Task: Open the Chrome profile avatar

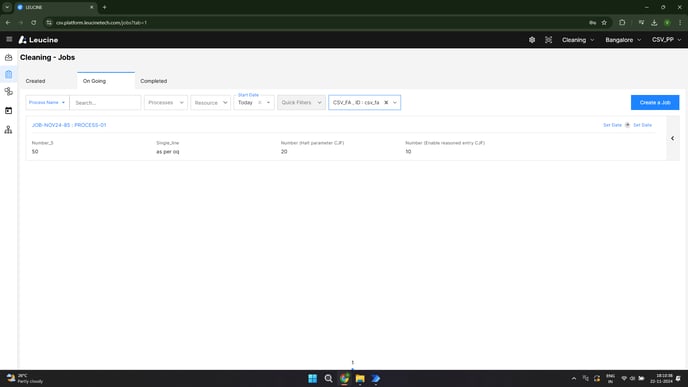Action: (x=667, y=22)
